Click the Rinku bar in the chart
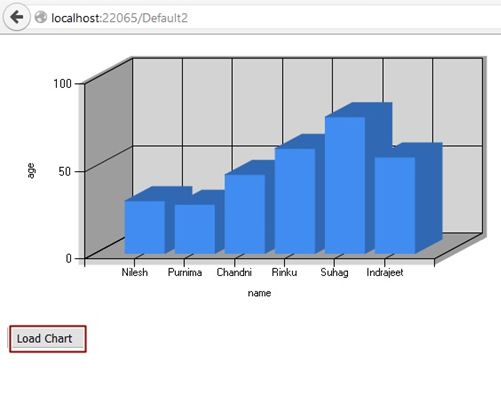 (295, 201)
